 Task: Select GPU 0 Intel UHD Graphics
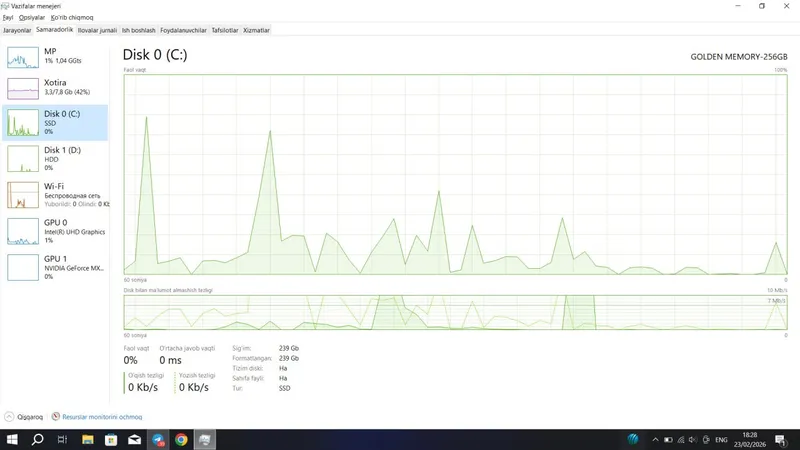[55, 231]
